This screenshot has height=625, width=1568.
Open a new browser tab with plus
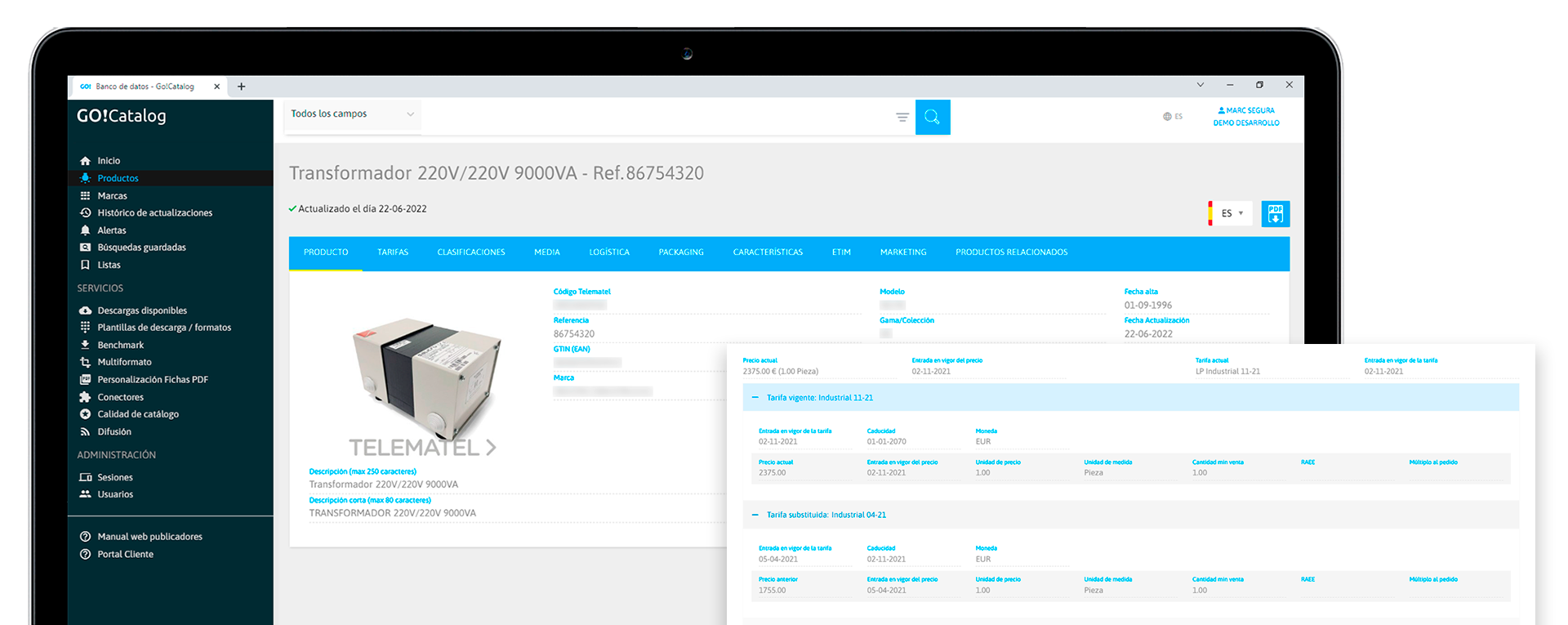pos(241,87)
